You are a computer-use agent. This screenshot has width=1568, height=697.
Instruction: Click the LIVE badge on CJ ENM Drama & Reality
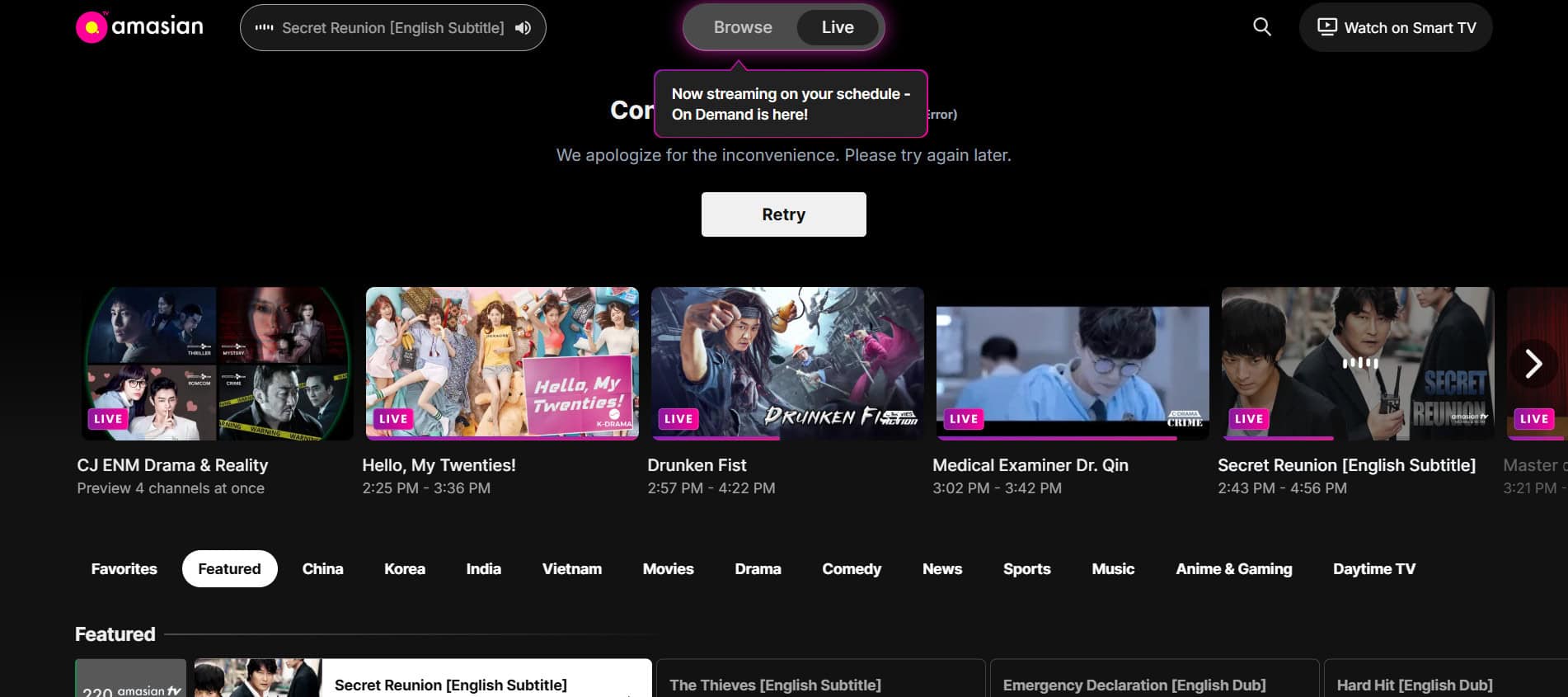point(108,419)
